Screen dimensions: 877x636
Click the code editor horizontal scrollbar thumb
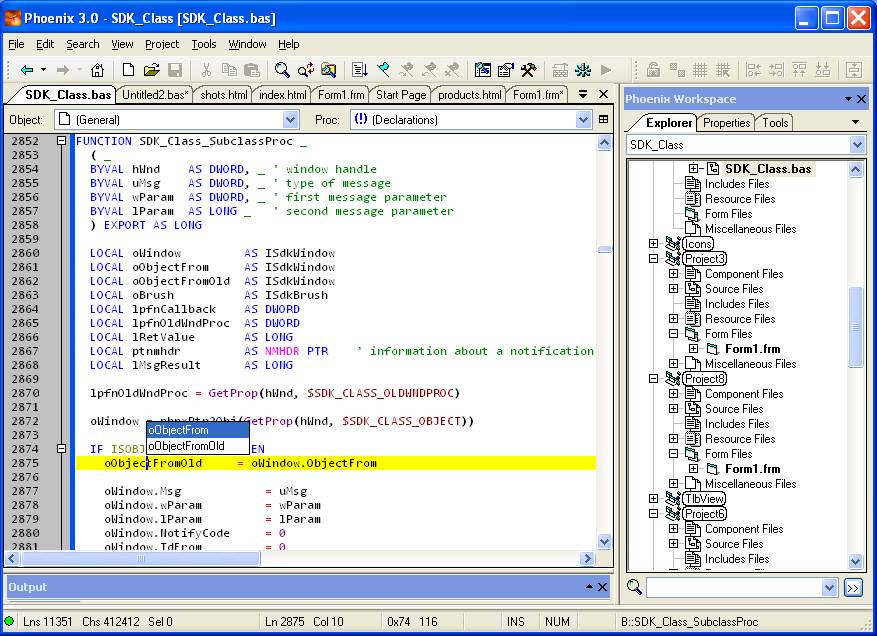pyautogui.click(x=140, y=558)
